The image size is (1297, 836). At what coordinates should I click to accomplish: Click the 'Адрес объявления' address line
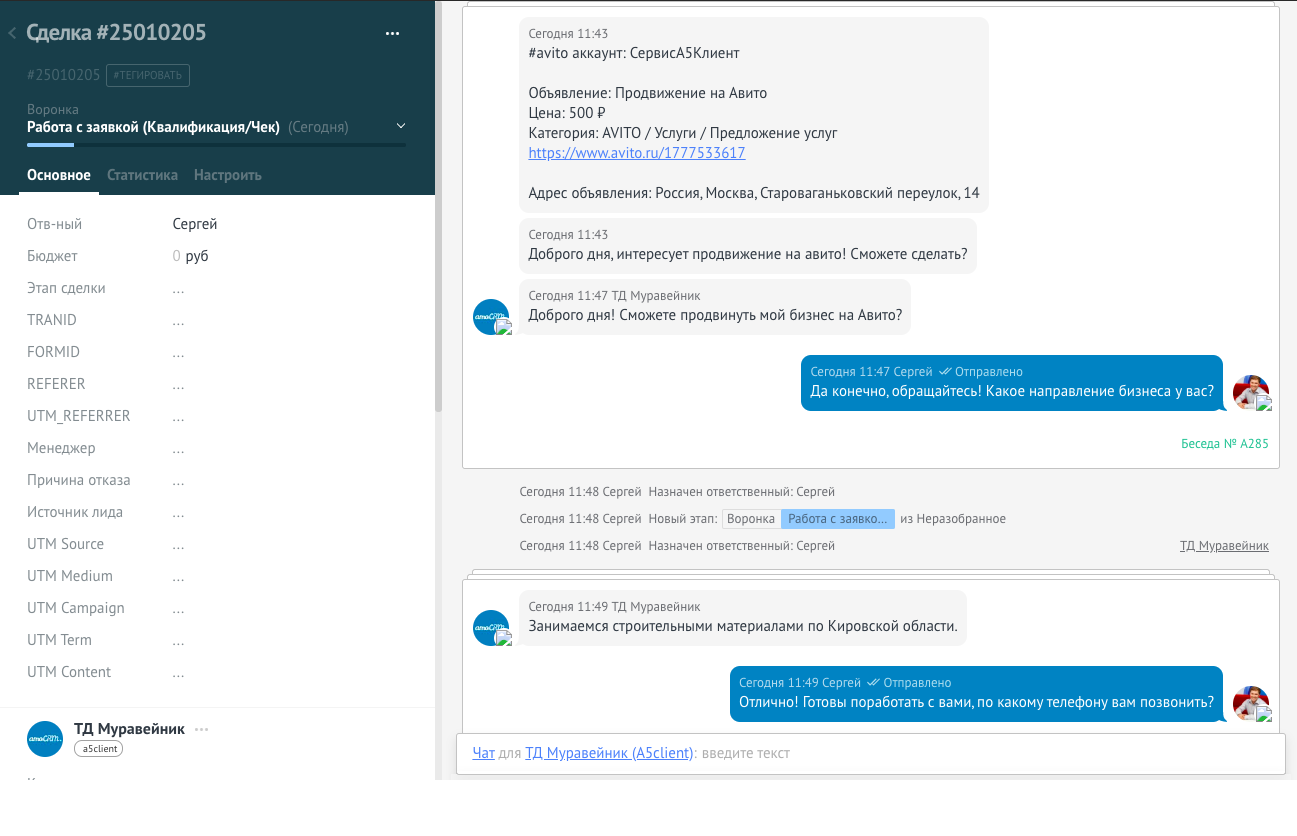click(754, 193)
